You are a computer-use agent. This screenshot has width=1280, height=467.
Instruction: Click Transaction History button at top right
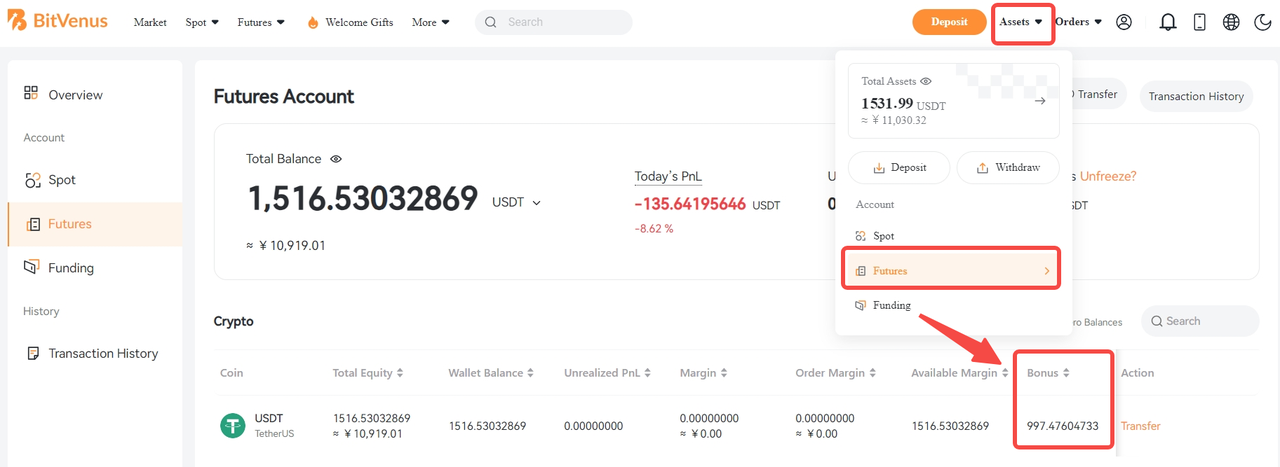(x=1196, y=96)
